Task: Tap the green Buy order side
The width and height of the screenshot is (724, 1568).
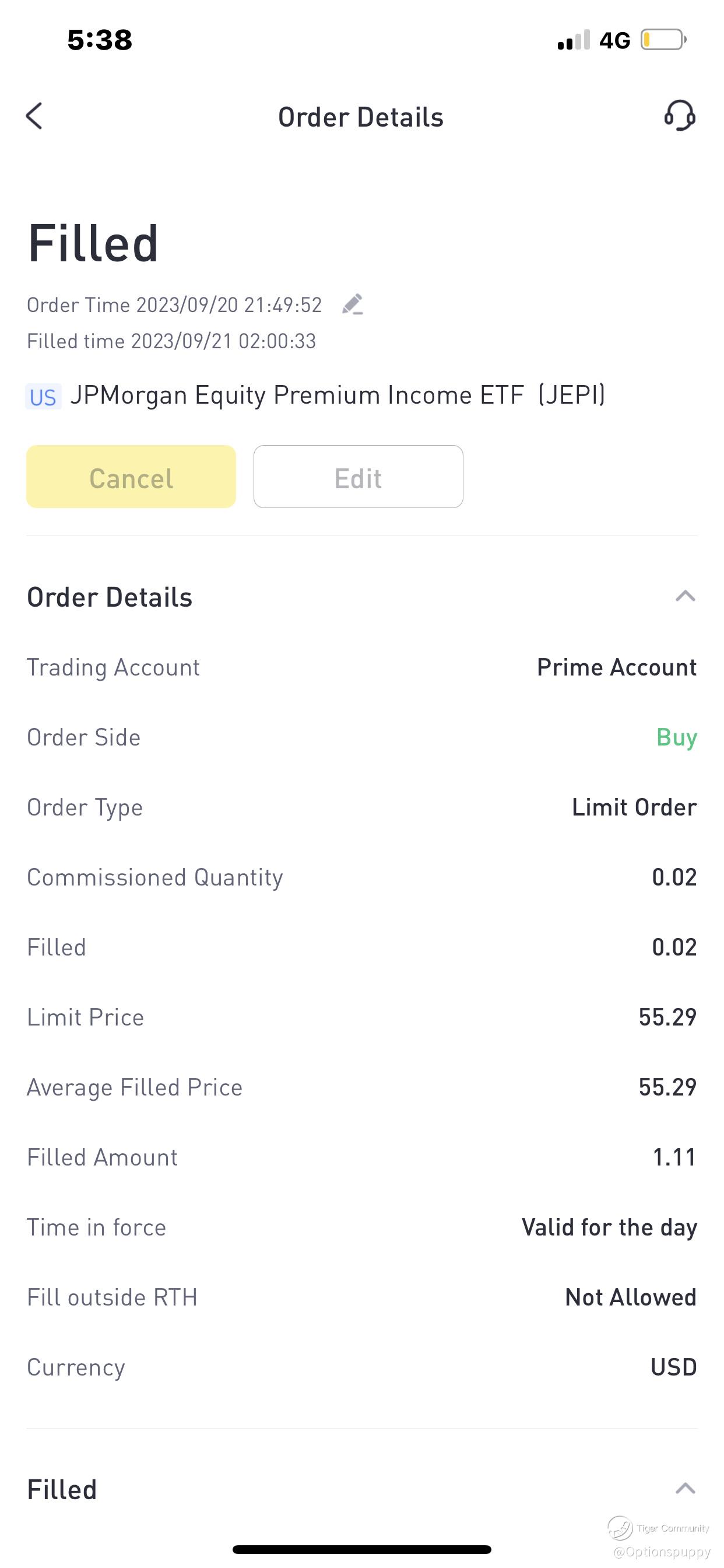Action: click(x=677, y=738)
